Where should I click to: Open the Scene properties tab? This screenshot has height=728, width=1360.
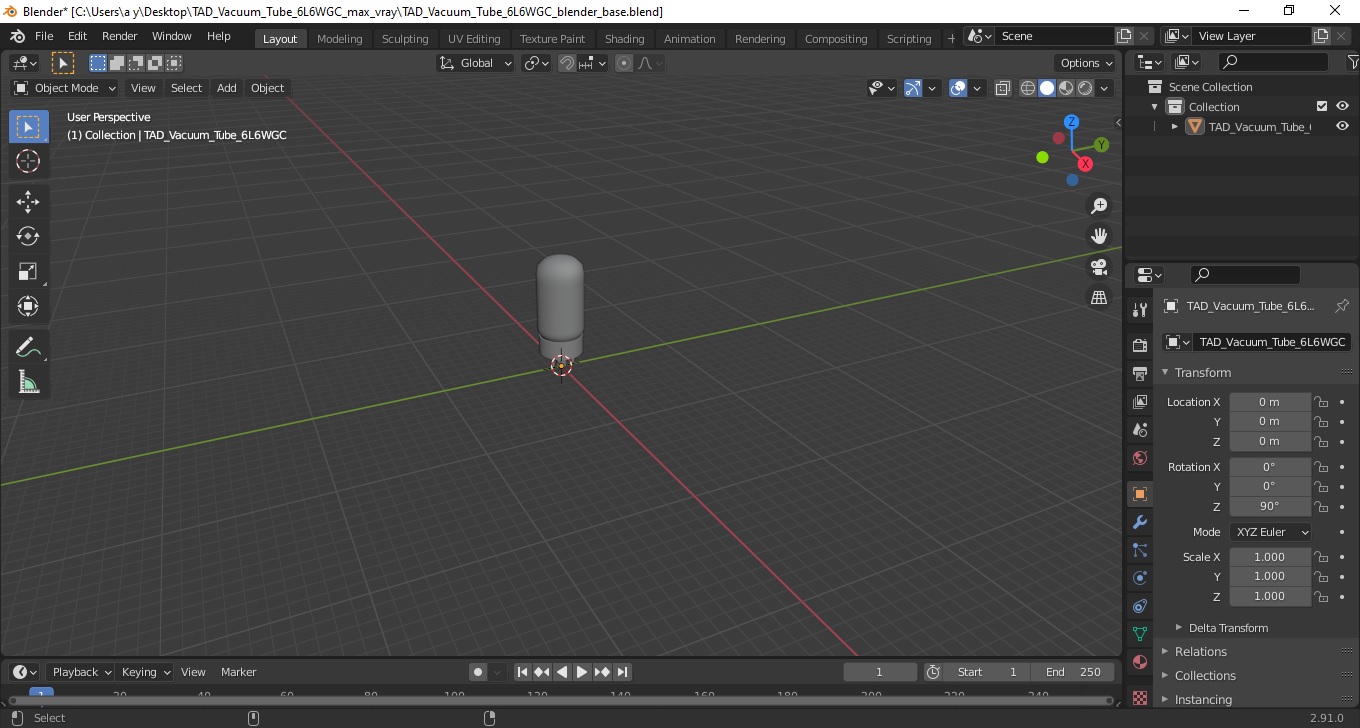click(1139, 429)
